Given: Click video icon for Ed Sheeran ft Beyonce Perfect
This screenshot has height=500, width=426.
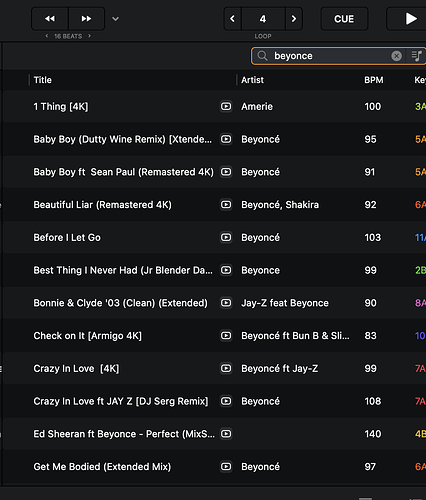Looking at the screenshot, I should [226, 434].
